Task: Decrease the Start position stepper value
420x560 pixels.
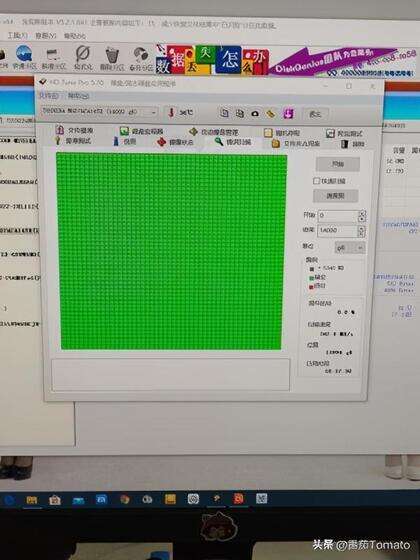Action: click(x=362, y=218)
